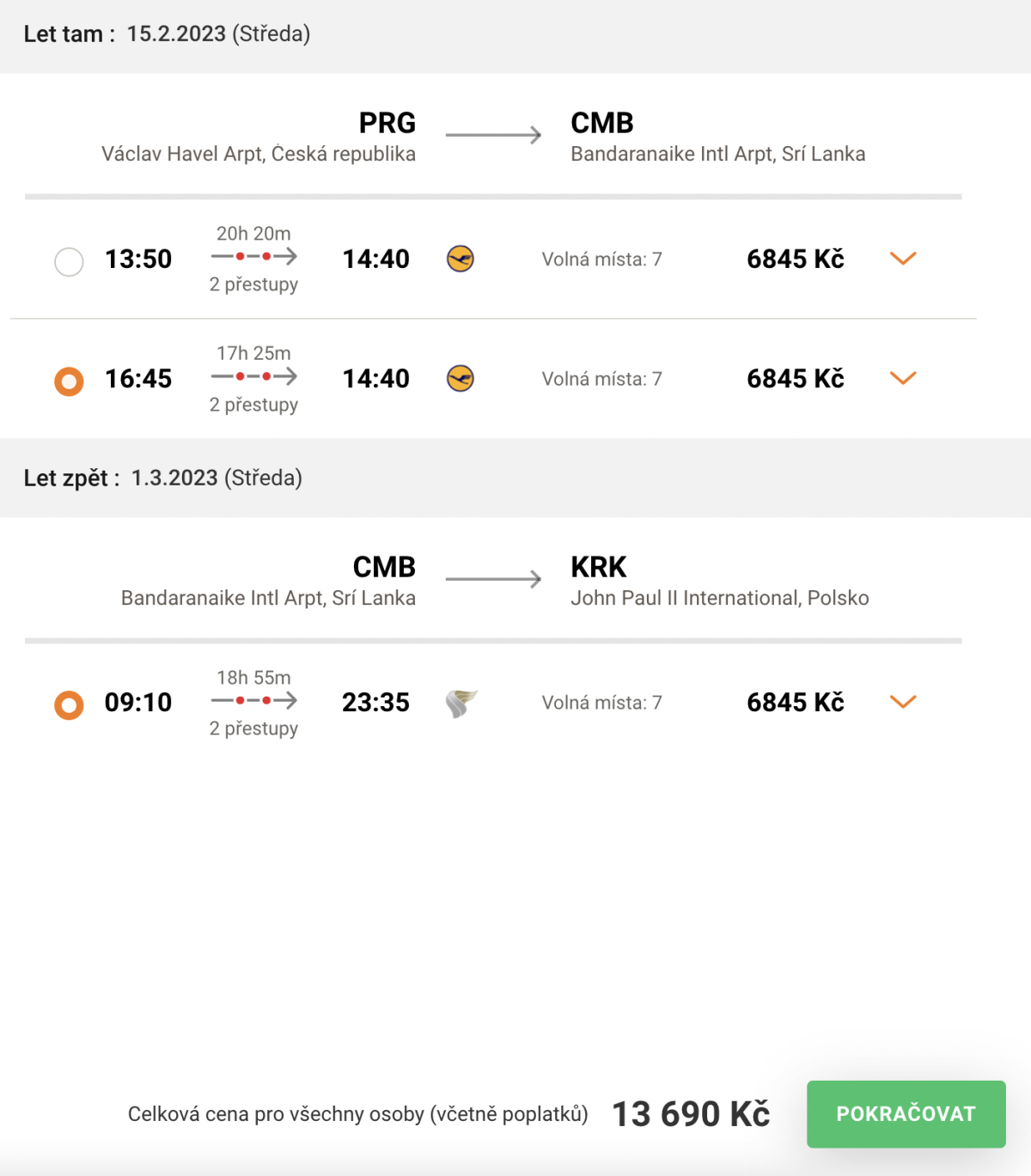The height and width of the screenshot is (1176, 1031).
Task: Click the route arrow between CMB and KRK
Action: click(493, 579)
